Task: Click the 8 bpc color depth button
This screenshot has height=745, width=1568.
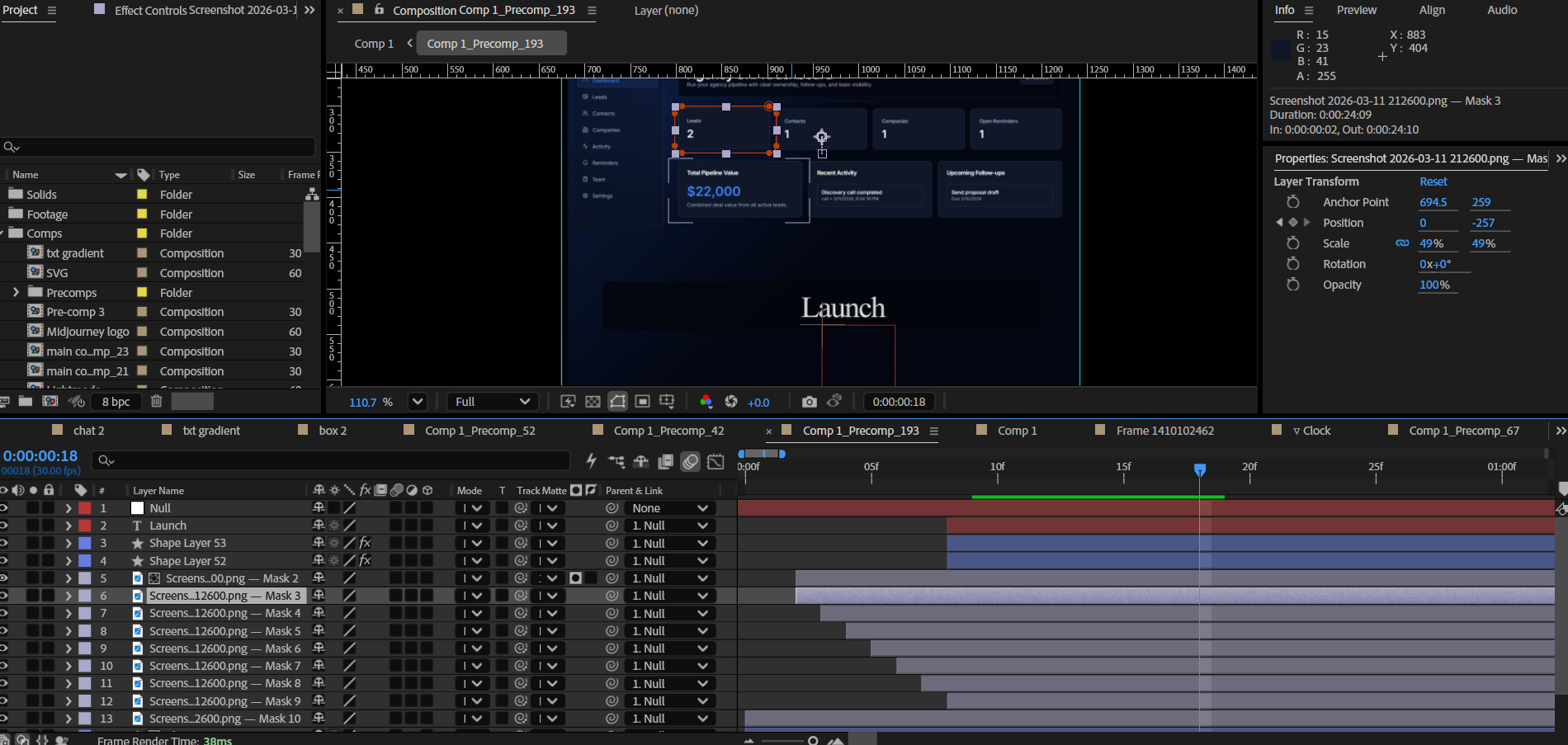Action: (116, 402)
